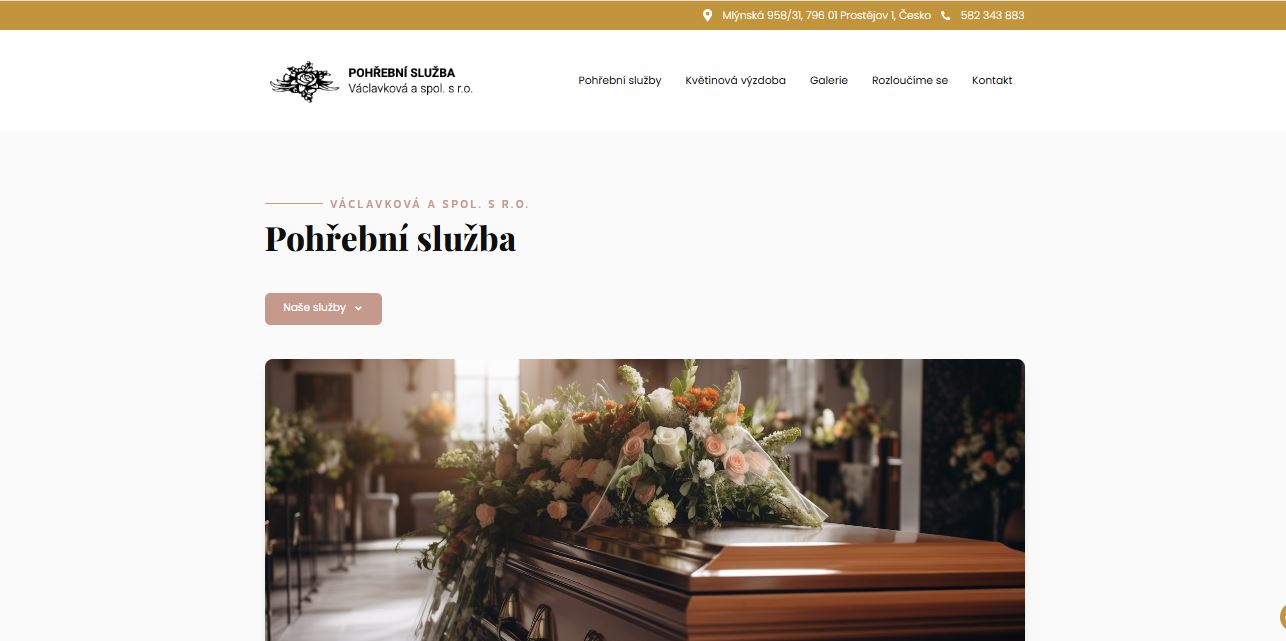Click the location pin icon in top bar
Screen dimensions: 1286x641
[x=707, y=15]
